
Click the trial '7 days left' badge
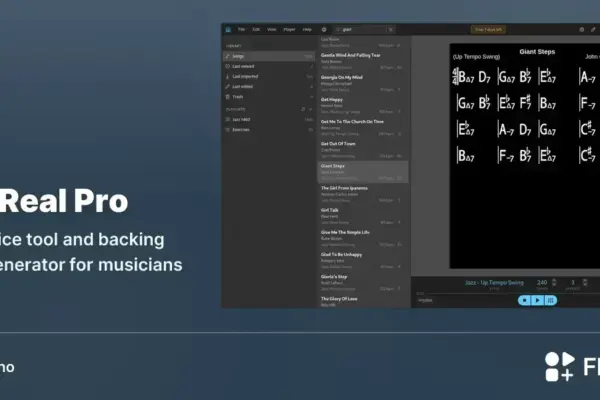click(x=488, y=29)
